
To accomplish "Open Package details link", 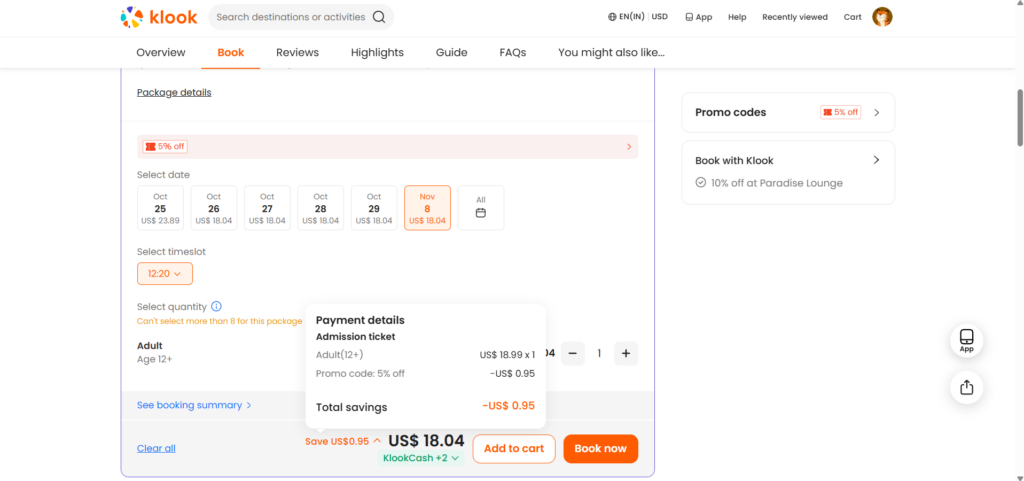I will (174, 92).
